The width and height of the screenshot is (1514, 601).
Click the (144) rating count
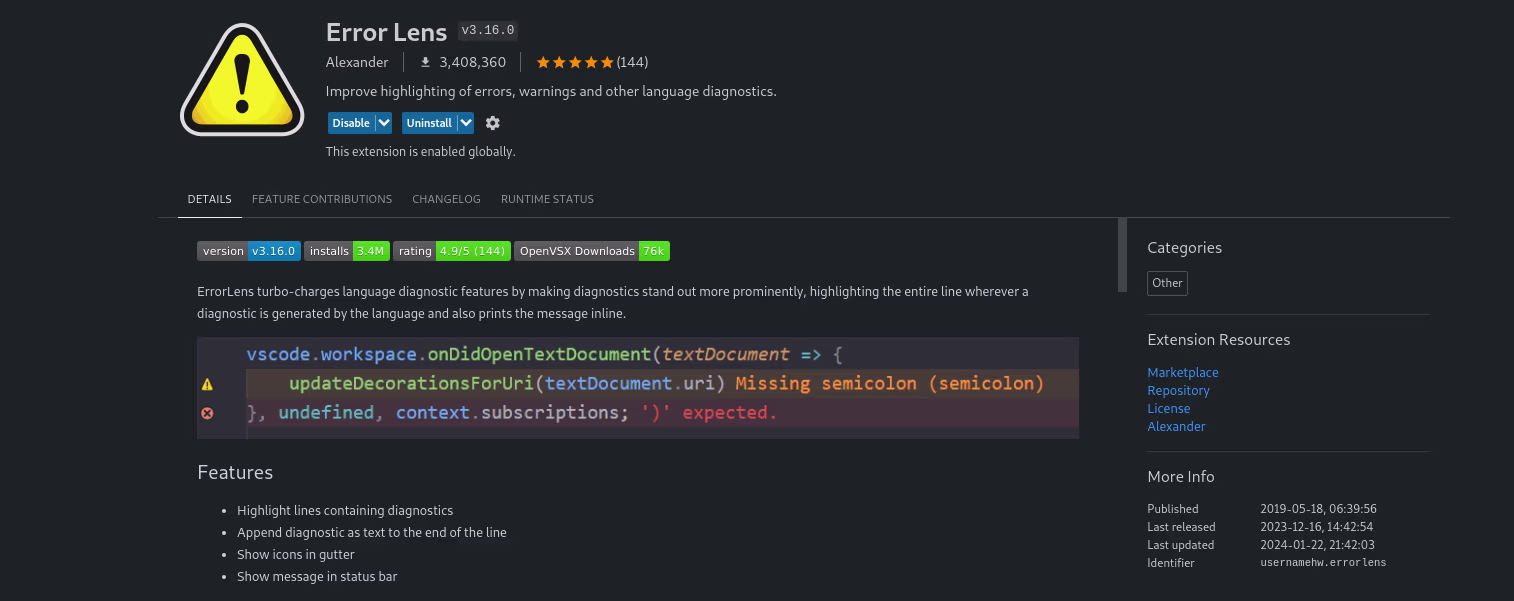632,62
